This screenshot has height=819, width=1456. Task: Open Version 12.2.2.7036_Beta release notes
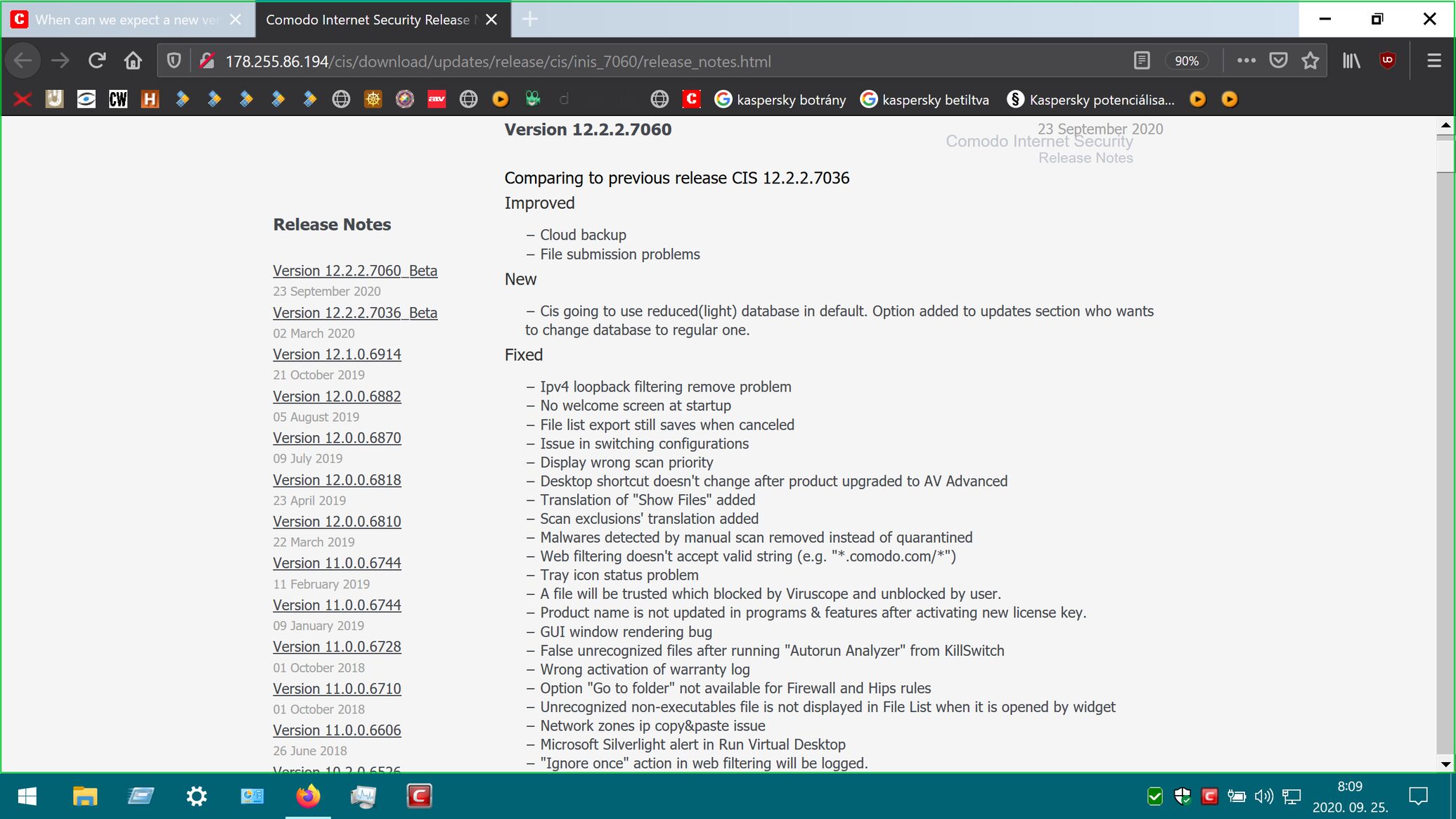[x=355, y=313]
